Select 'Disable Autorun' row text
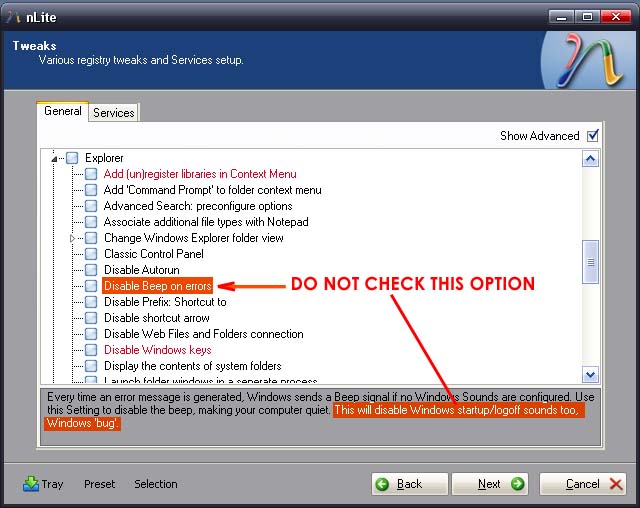This screenshot has height=508, width=640. [142, 270]
